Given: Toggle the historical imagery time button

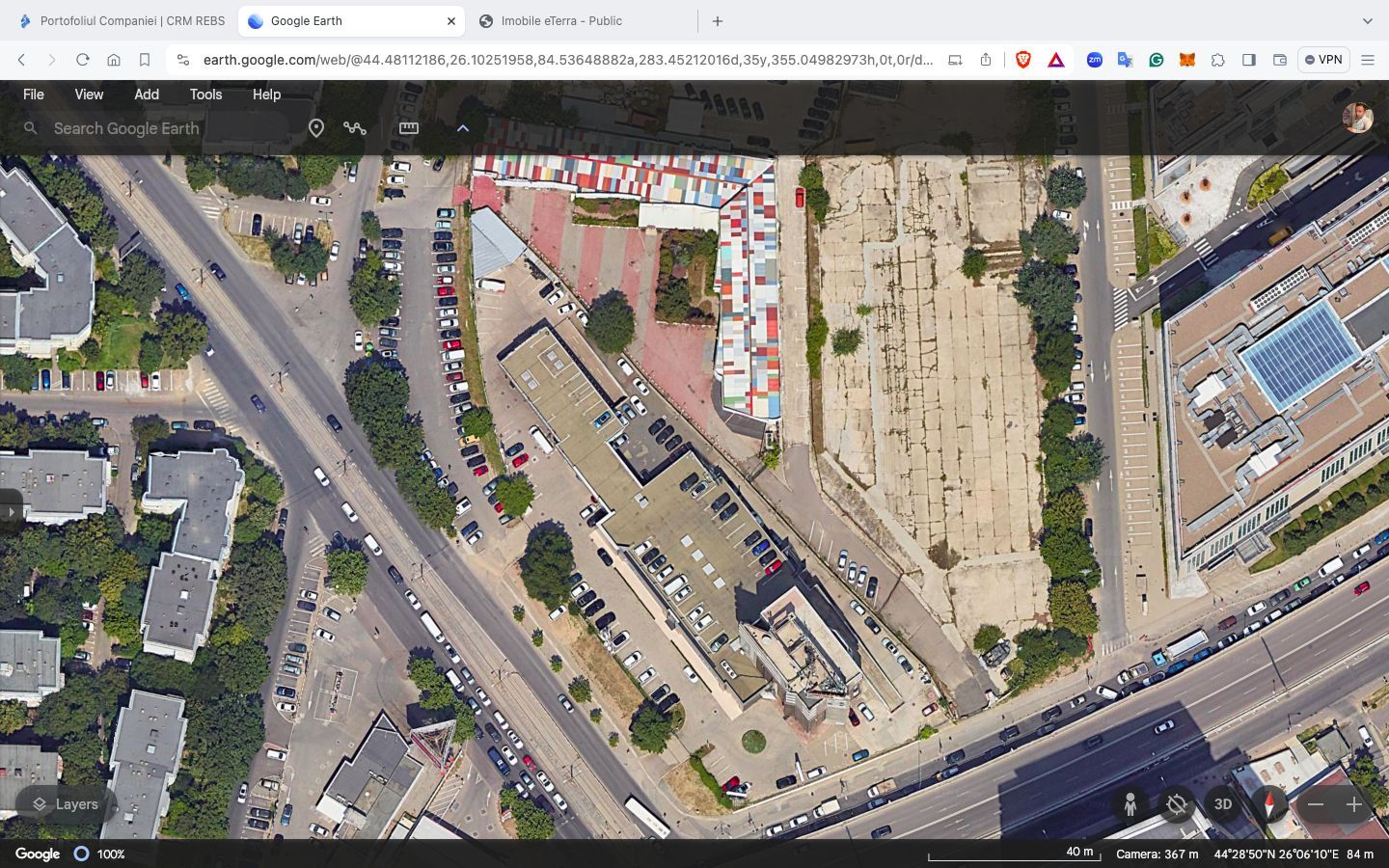Looking at the screenshot, I should 1176,804.
